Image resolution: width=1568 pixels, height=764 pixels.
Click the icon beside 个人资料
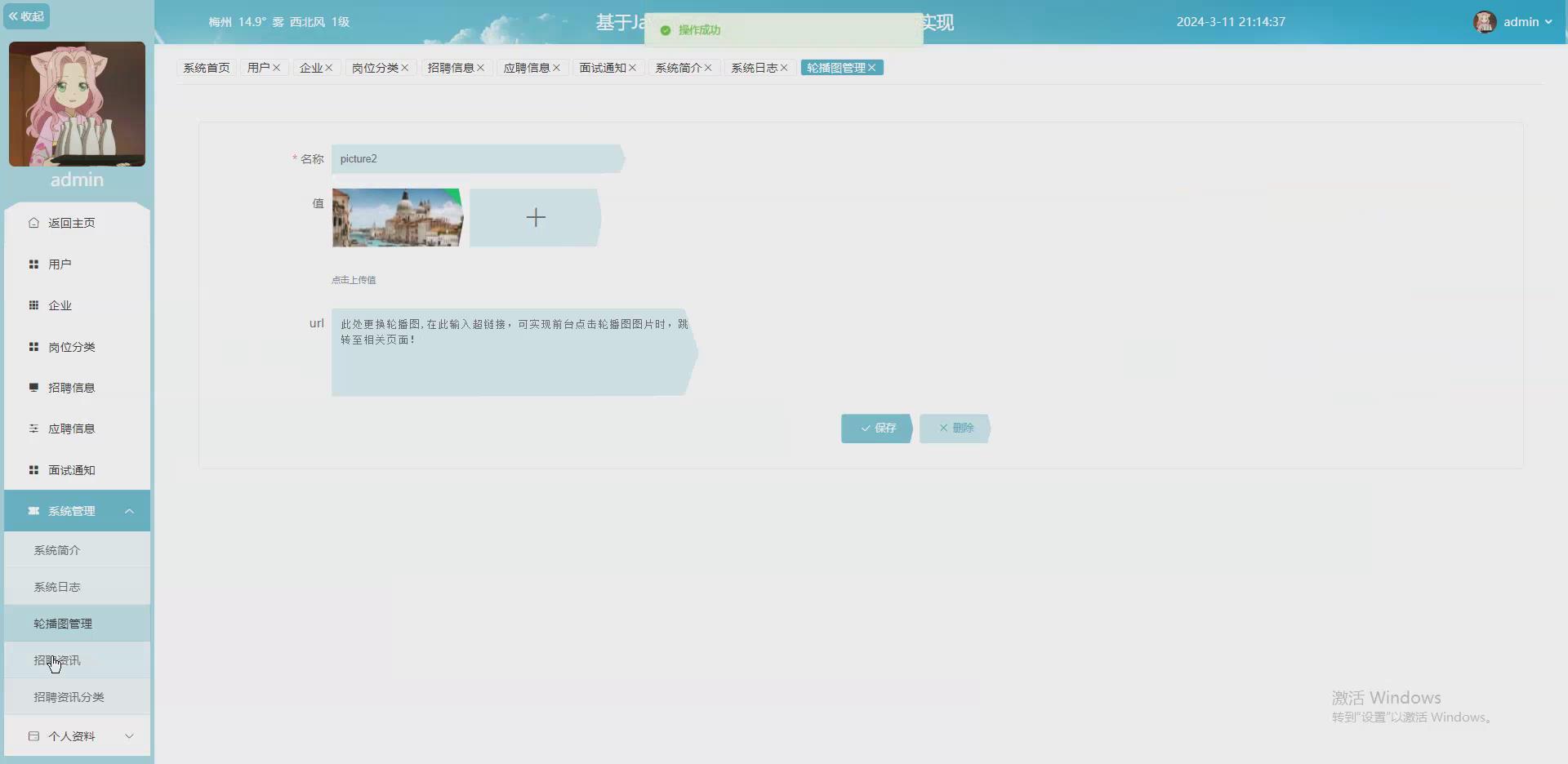(x=33, y=736)
